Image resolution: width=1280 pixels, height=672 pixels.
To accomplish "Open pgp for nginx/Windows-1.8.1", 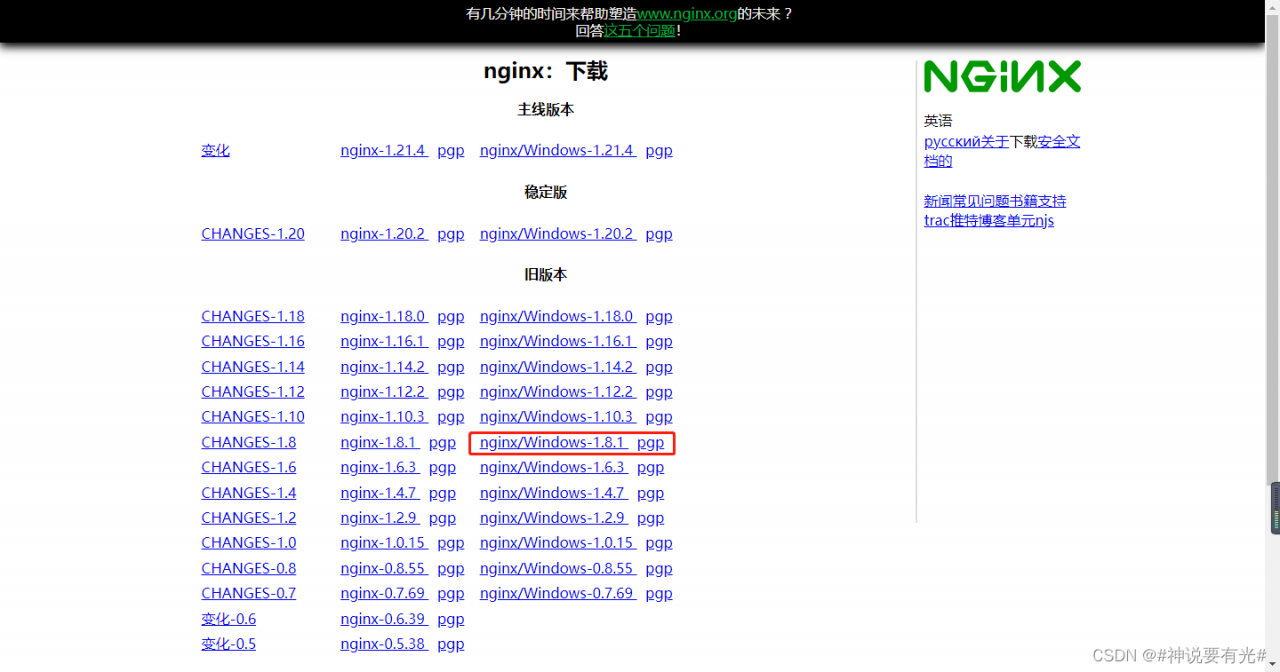I will (651, 442).
